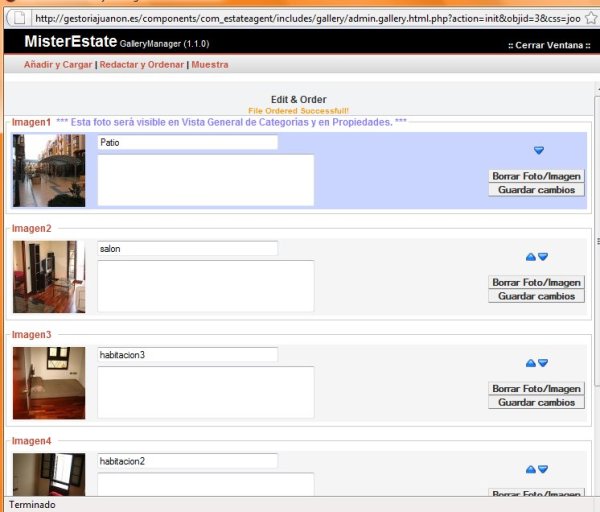The height and width of the screenshot is (512, 600).
Task: Click the page icon in address bar
Action: click(x=19, y=18)
